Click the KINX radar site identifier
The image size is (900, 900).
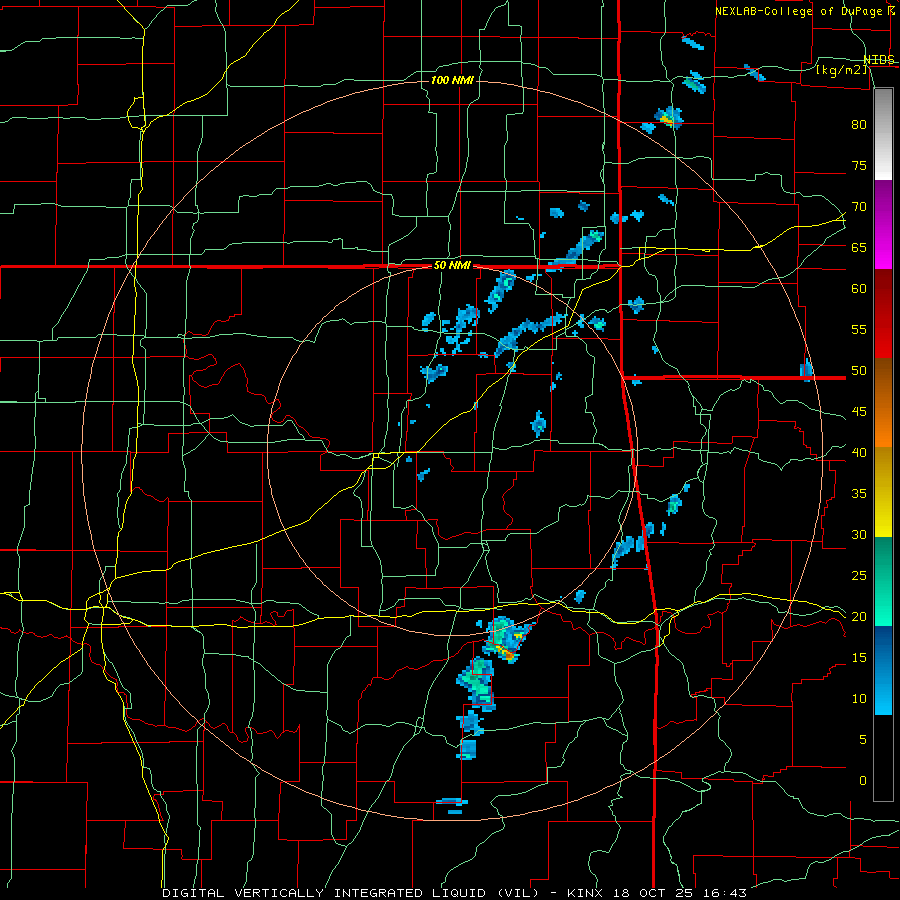586,893
